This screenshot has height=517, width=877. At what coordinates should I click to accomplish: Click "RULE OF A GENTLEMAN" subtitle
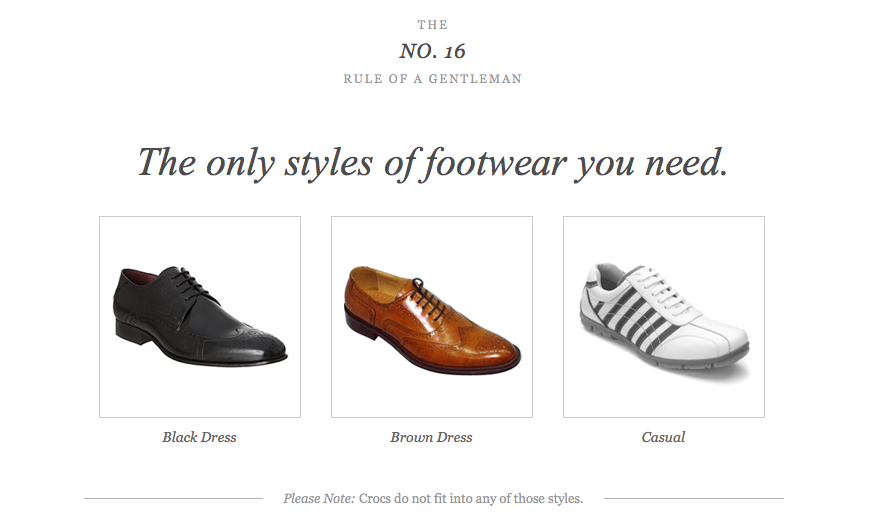click(432, 79)
